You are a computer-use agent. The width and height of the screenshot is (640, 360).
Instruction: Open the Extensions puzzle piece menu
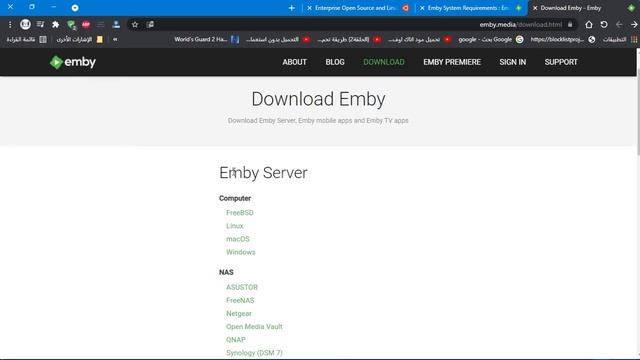coord(56,25)
